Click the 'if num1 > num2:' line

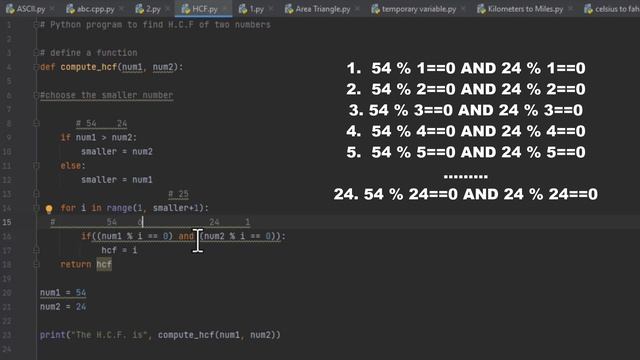[98, 138]
